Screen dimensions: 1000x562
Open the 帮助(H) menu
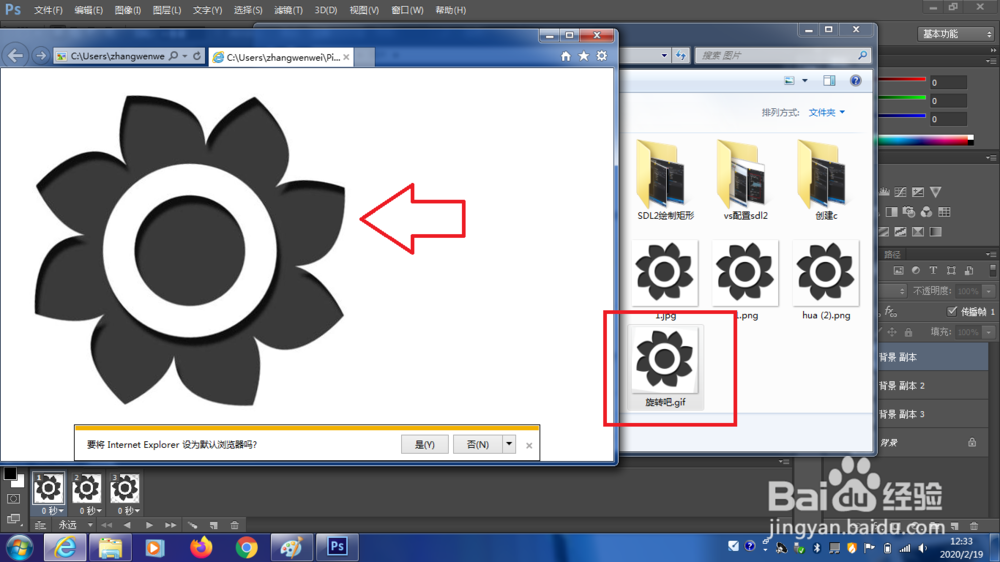click(x=450, y=10)
